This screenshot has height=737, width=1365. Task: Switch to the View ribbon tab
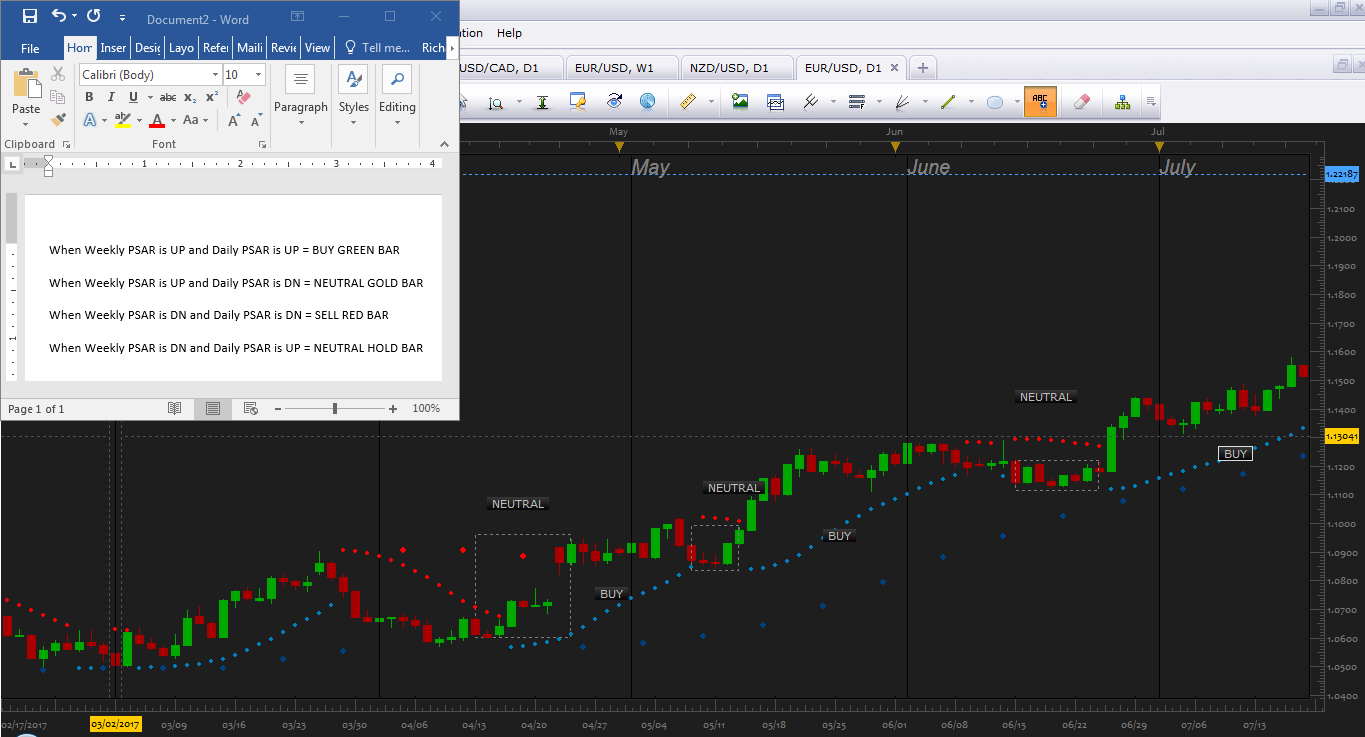coord(317,47)
